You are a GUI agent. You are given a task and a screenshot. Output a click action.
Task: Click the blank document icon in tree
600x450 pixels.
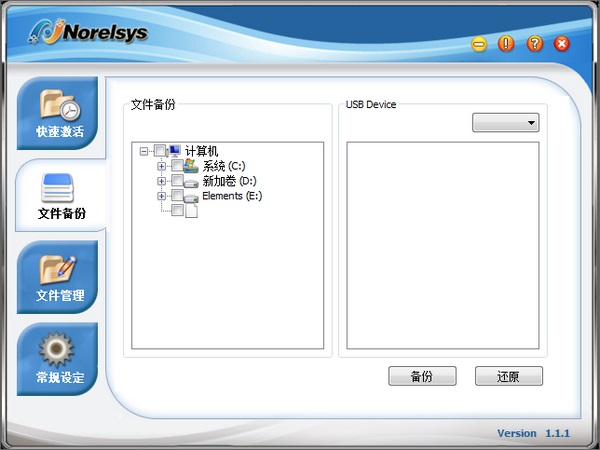point(191,210)
